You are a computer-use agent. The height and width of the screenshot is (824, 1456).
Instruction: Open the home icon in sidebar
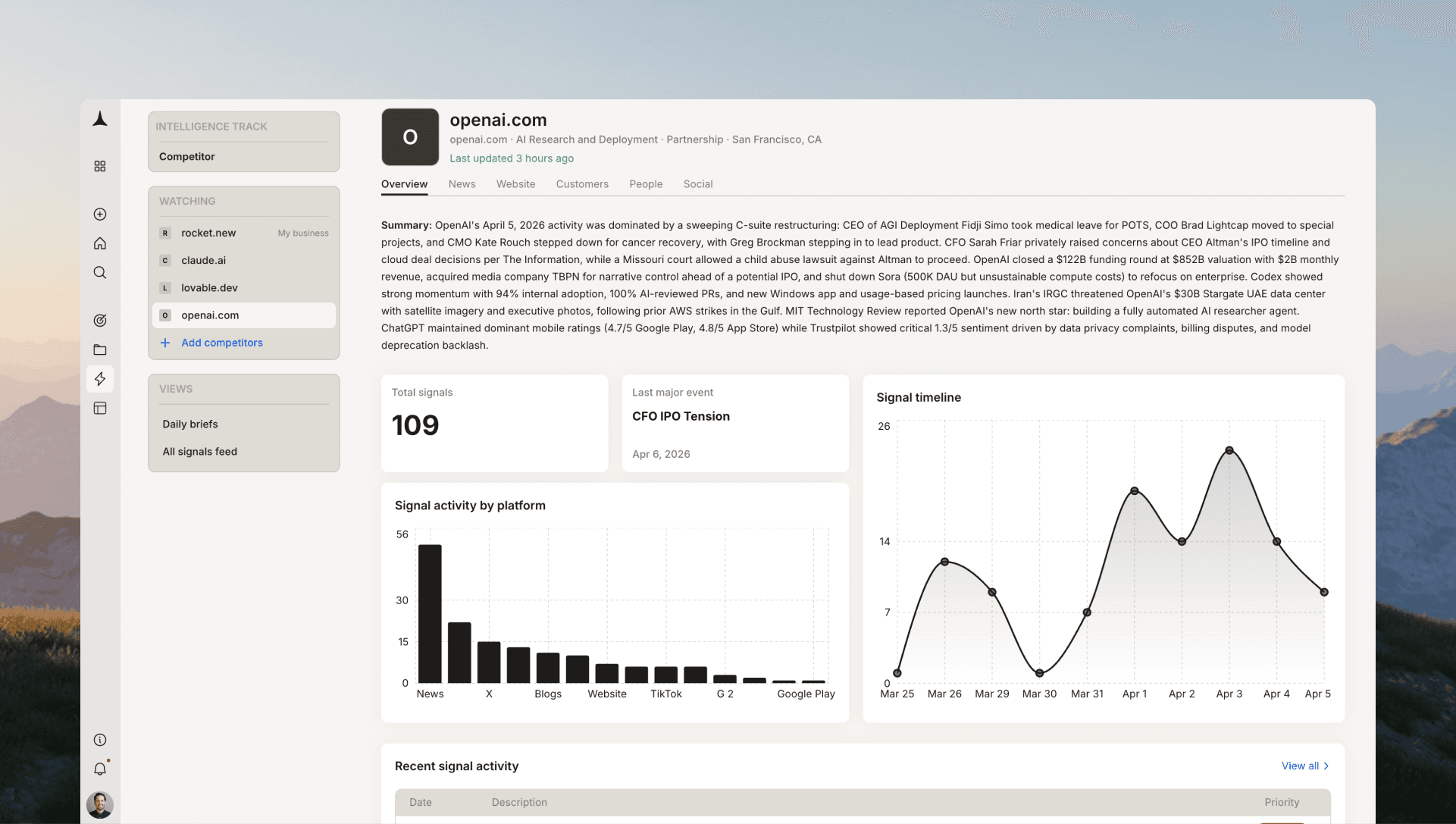point(100,243)
